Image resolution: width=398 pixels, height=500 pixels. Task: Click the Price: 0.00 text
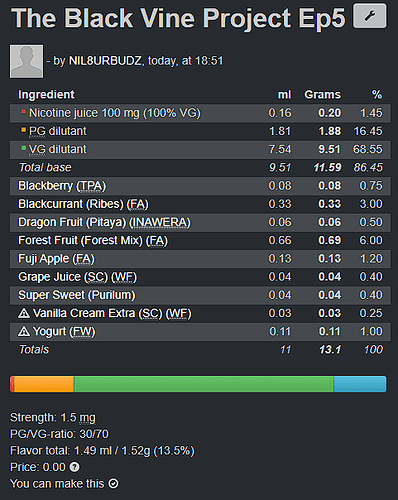tap(38, 467)
